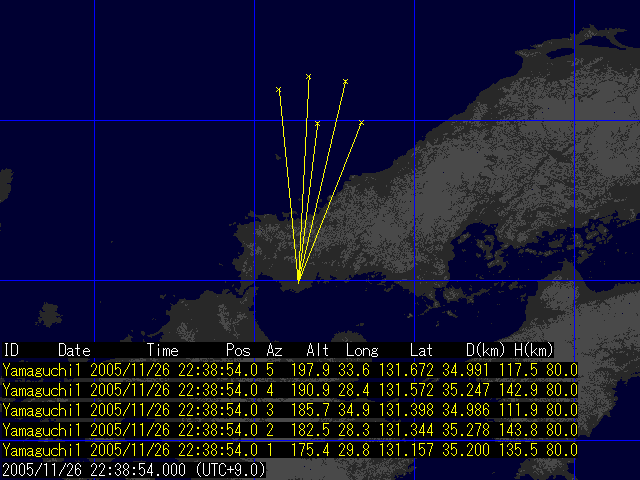Screen dimensions: 640x480
Task: Click the Az column header
Action: 274,351
